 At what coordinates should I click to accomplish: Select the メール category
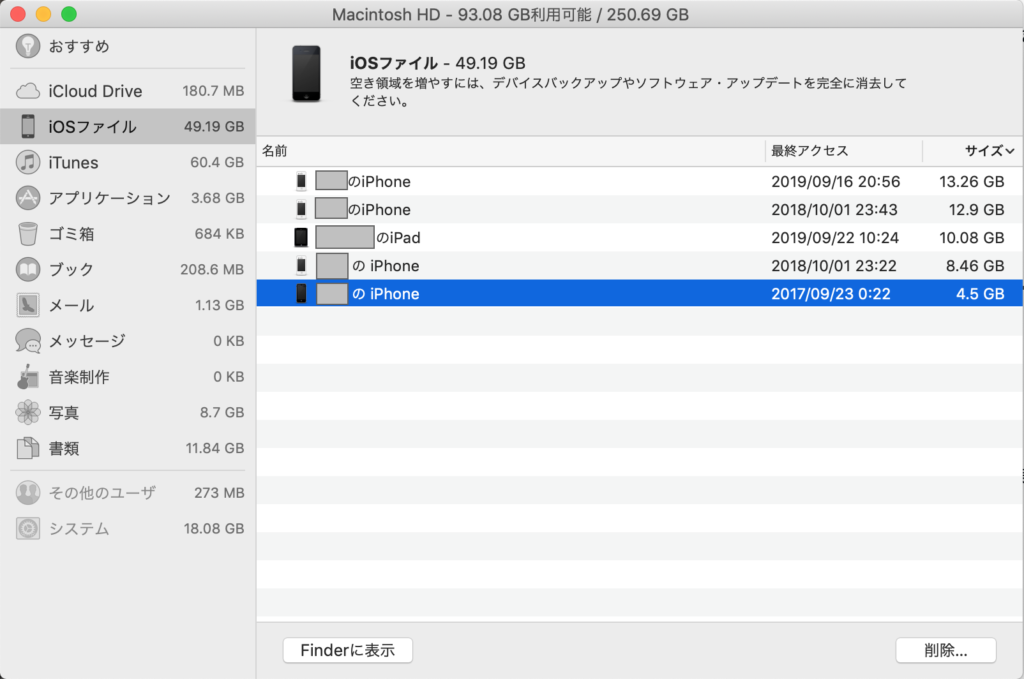click(128, 305)
